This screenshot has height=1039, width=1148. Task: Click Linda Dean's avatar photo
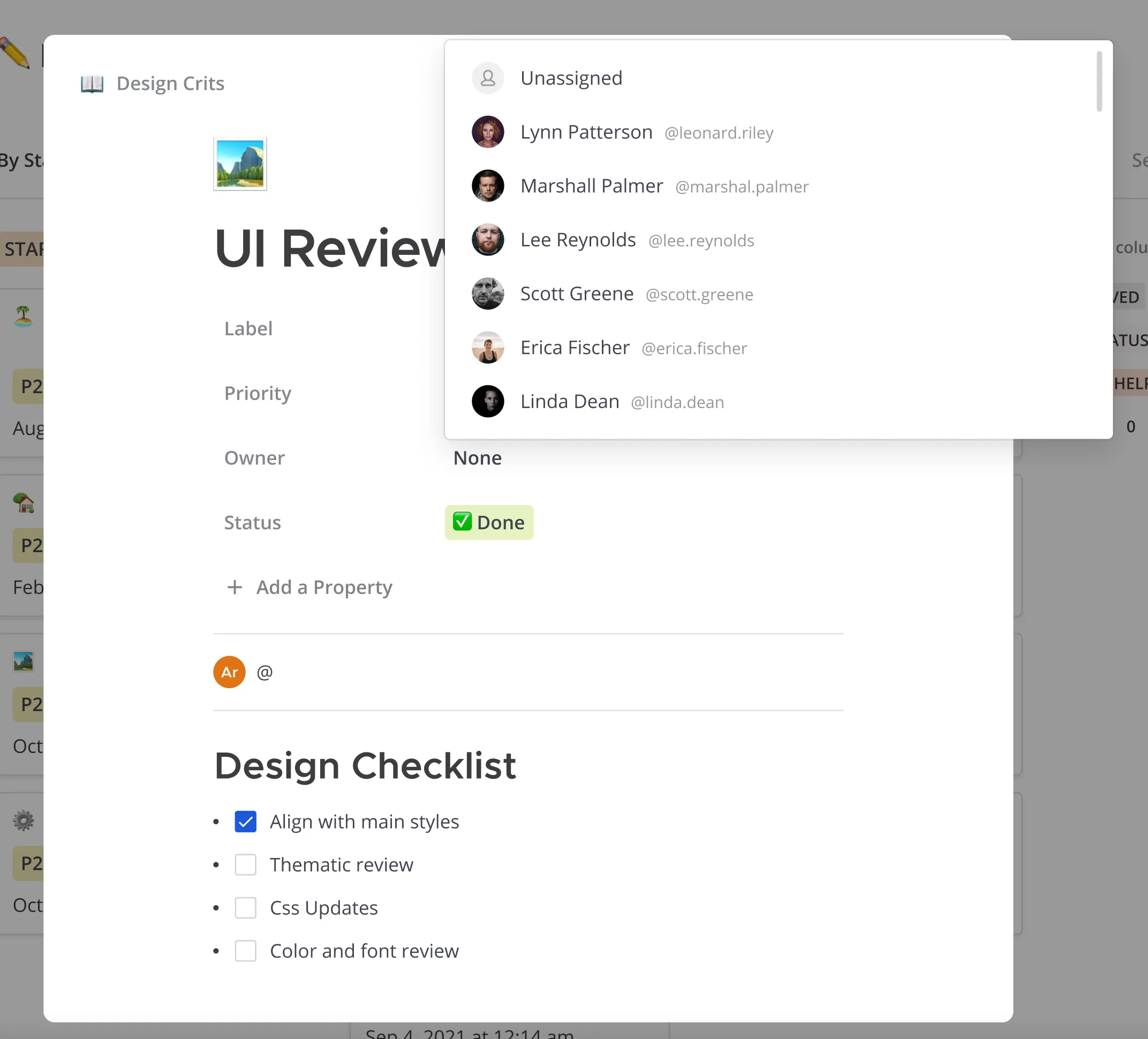pos(488,402)
